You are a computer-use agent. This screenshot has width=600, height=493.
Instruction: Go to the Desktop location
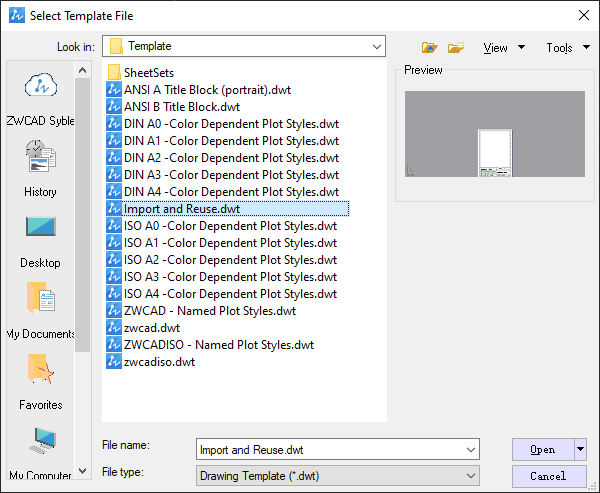click(41, 240)
